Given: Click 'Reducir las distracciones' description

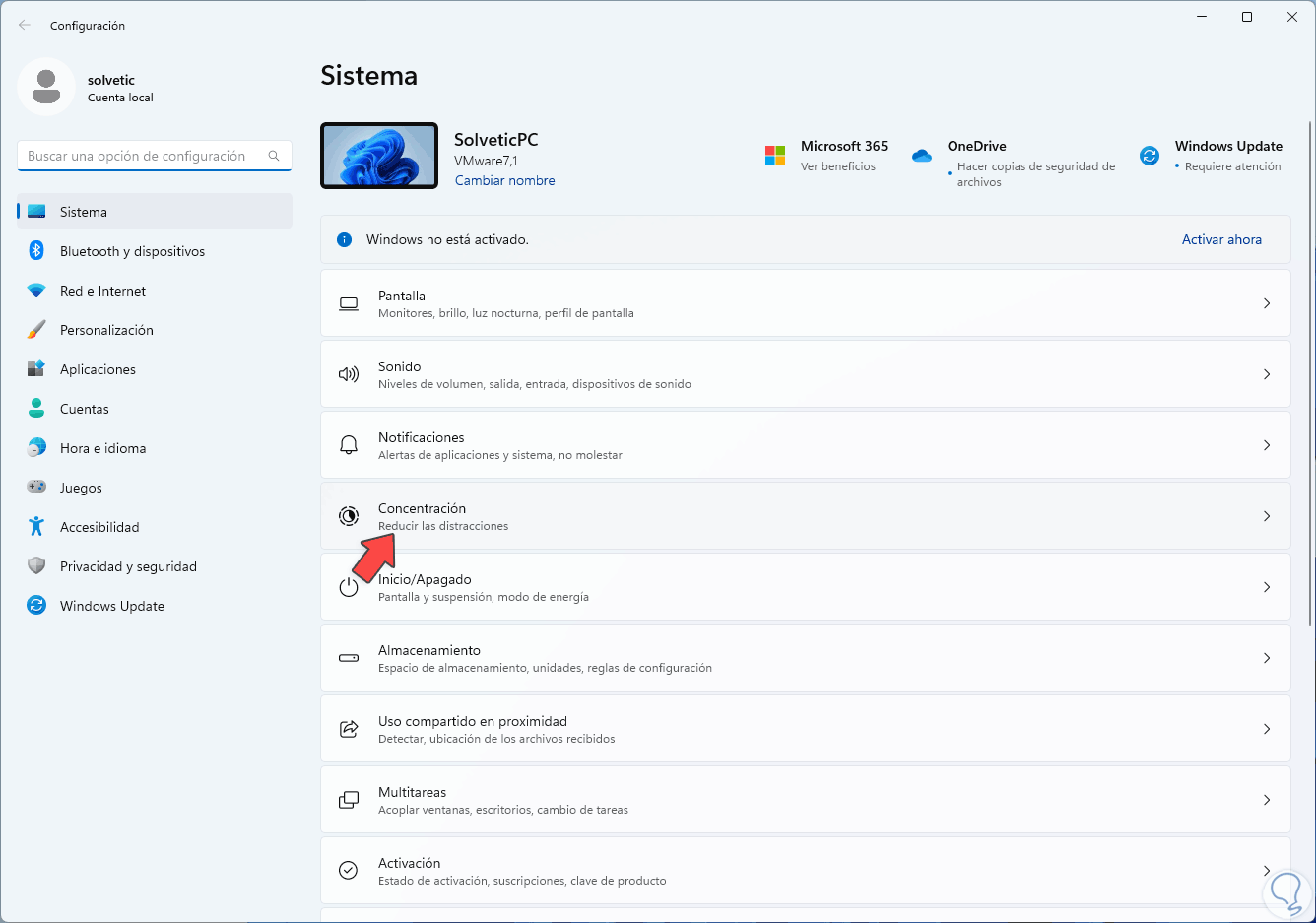Looking at the screenshot, I should [443, 526].
